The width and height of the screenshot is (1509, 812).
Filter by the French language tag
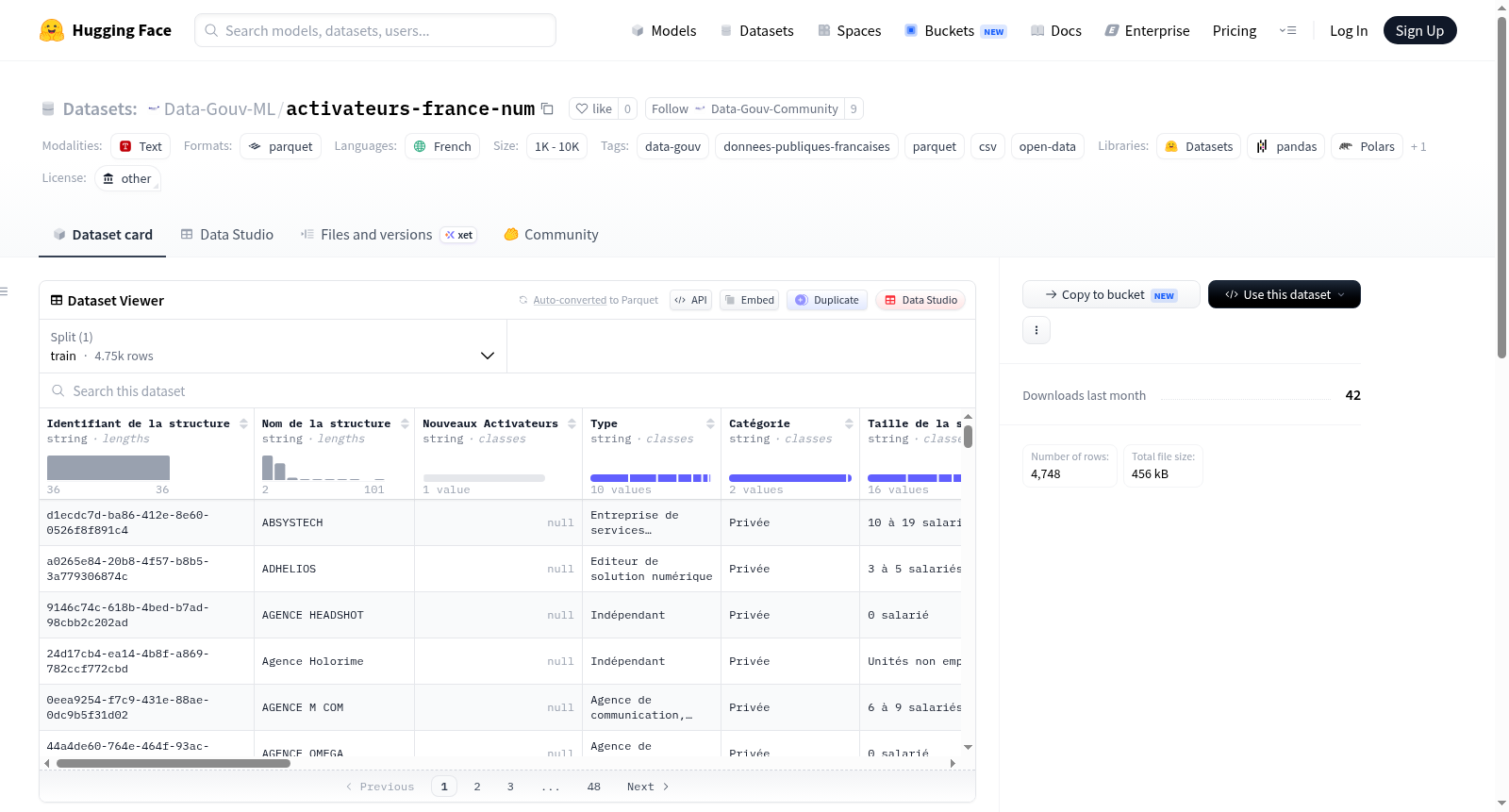pyautogui.click(x=442, y=146)
